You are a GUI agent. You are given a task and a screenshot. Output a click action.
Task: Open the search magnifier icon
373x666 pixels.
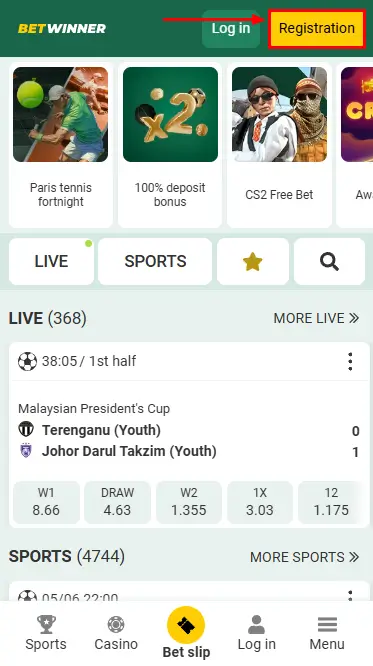pyautogui.click(x=329, y=261)
